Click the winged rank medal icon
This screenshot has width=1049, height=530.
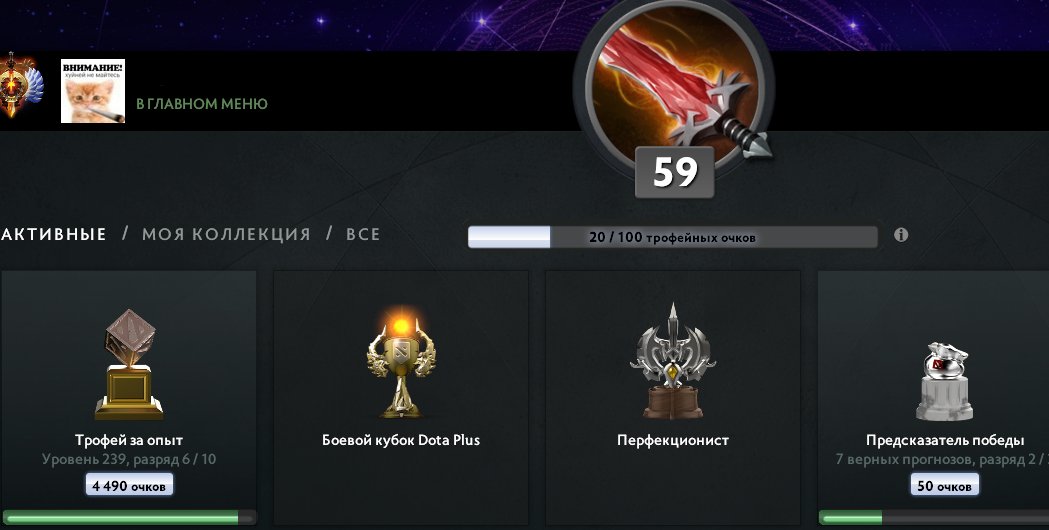pos(20,86)
